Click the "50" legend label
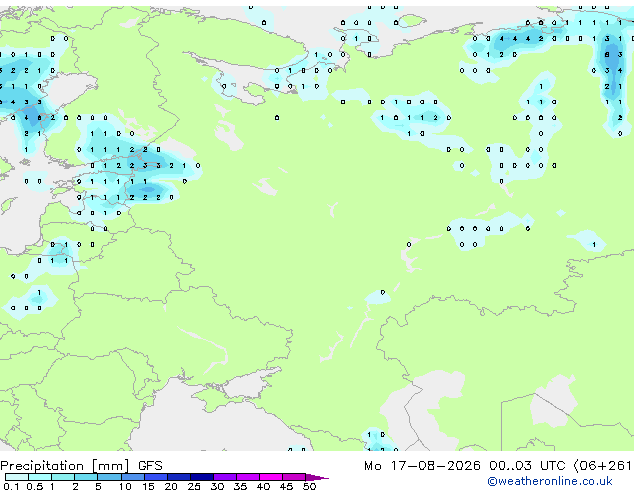This screenshot has height=490, width=634. coord(309,486)
